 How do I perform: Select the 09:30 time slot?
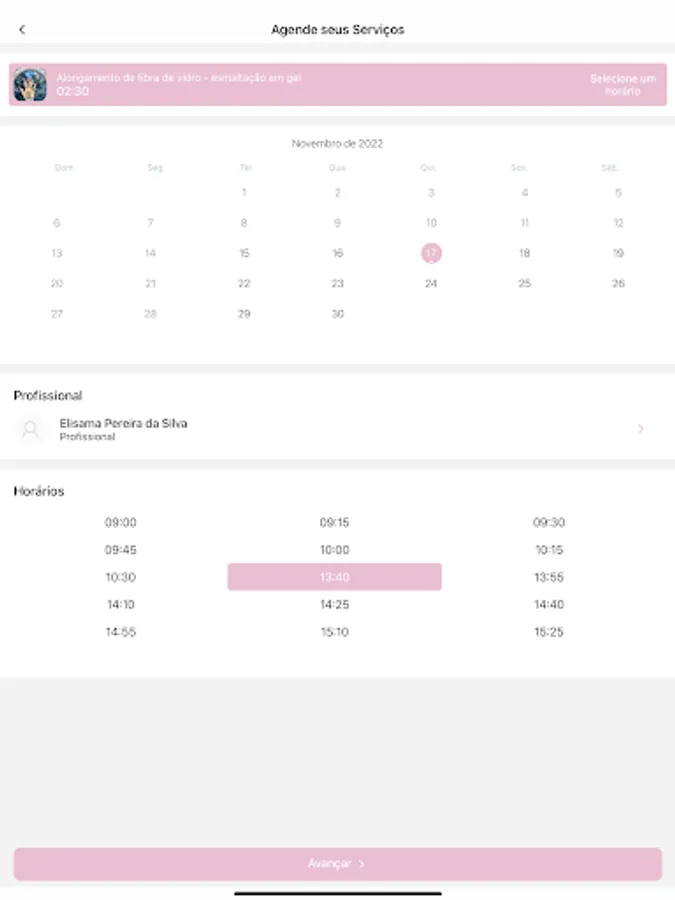tap(548, 522)
